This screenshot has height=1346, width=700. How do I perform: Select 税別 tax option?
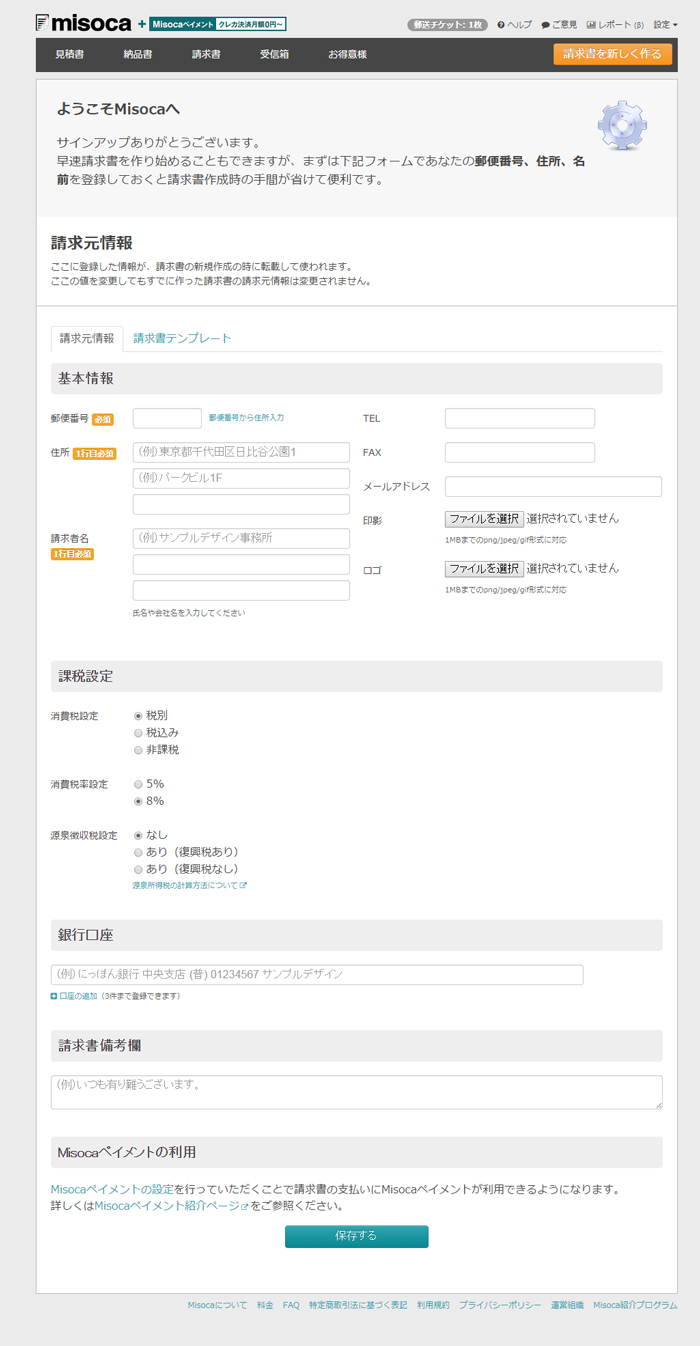(x=138, y=716)
